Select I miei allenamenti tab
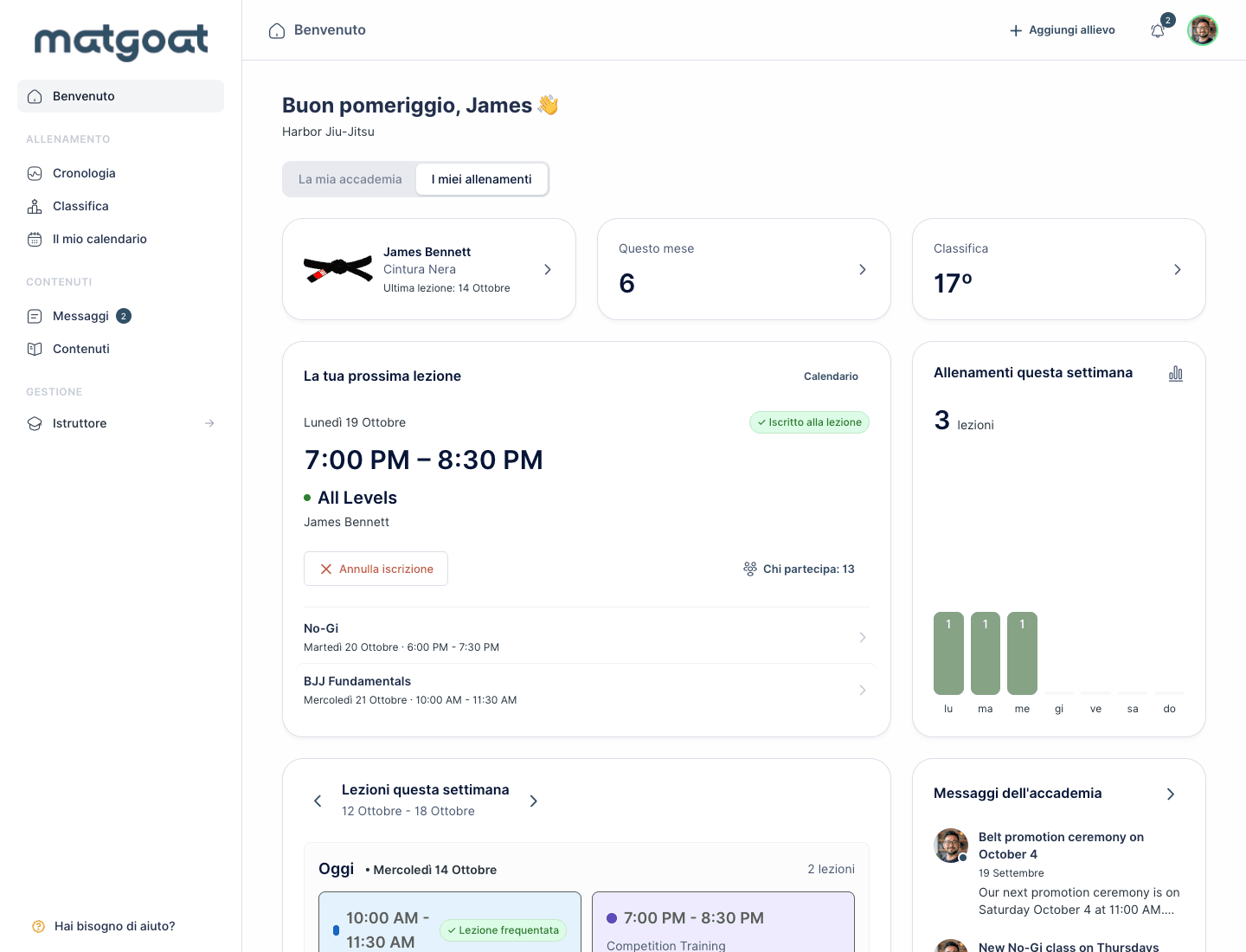 (482, 179)
